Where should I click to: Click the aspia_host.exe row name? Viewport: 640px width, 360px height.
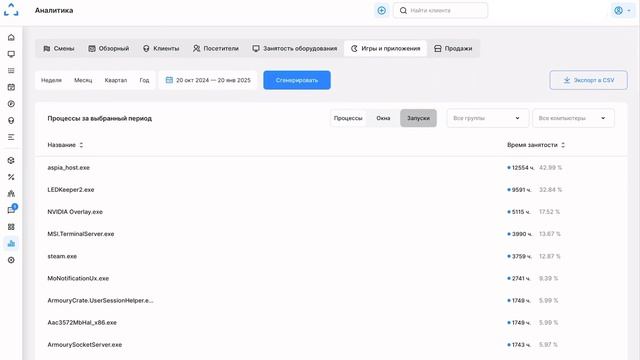tap(69, 168)
